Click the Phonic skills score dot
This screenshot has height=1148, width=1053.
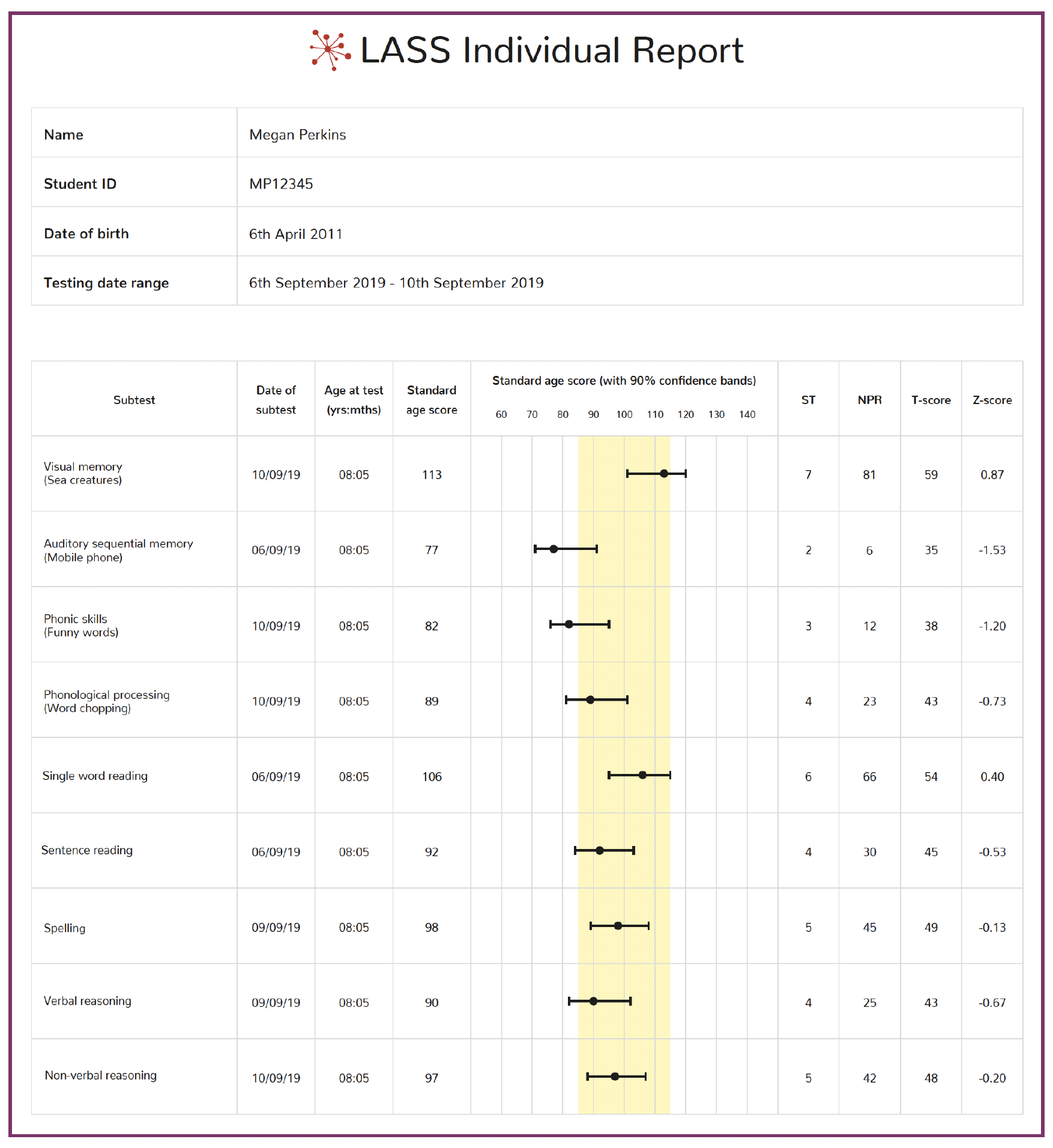click(569, 624)
